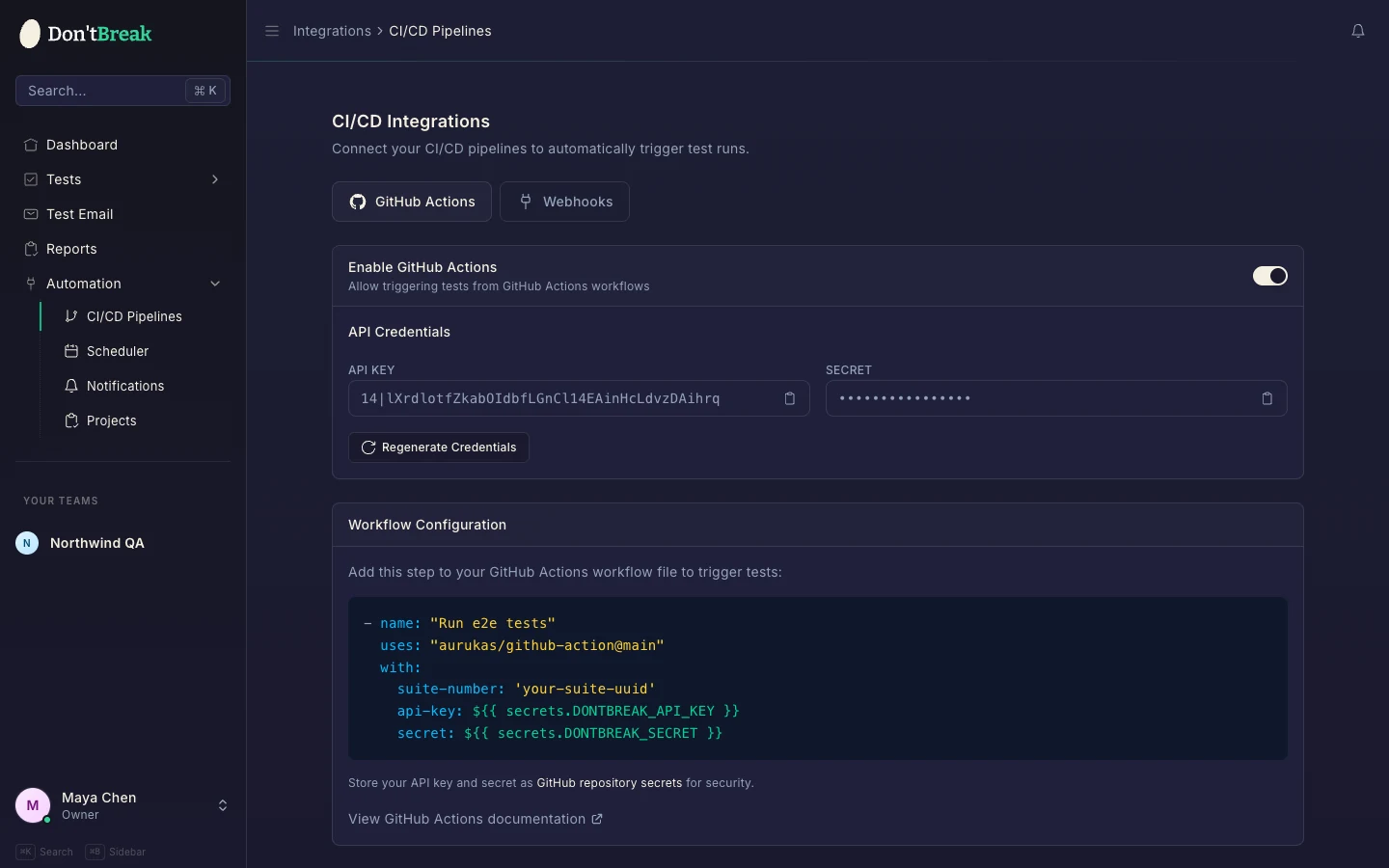Go to the Reports page
Image resolution: width=1389 pixels, height=868 pixels.
click(x=123, y=249)
